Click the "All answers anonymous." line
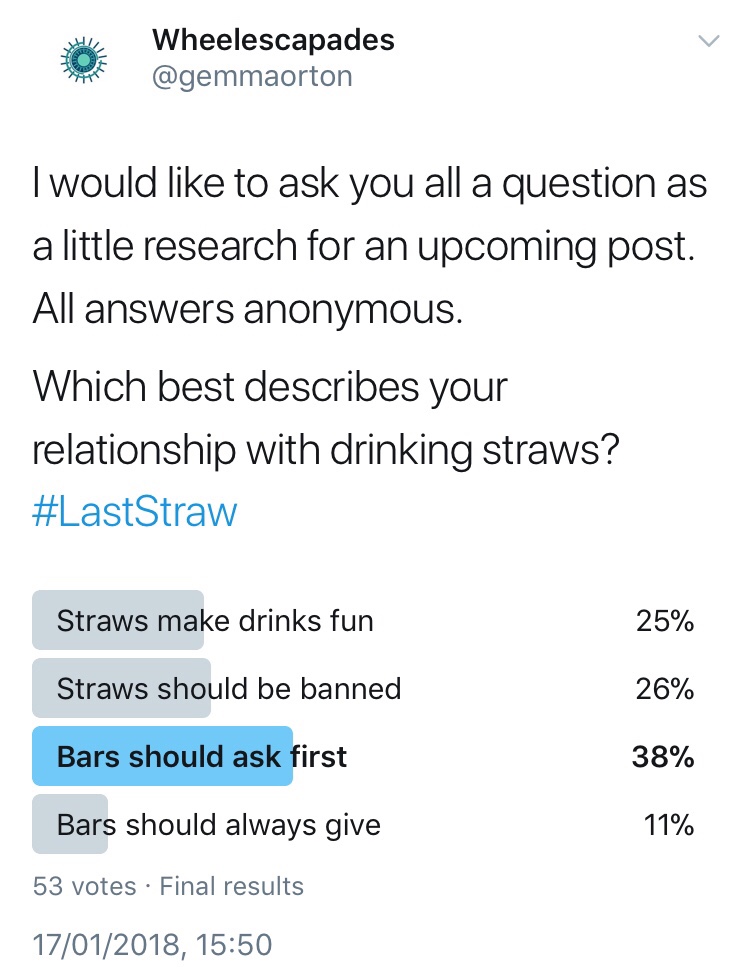 248,311
